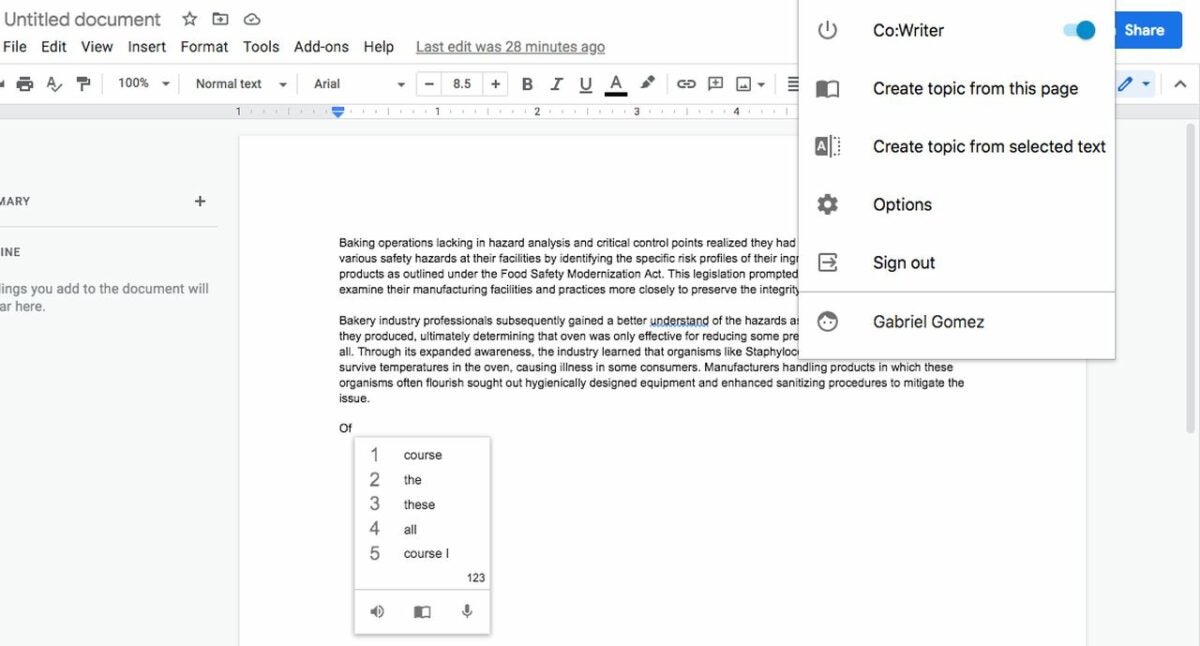
Task: Click the pencil editing mode icon
Action: pos(1126,84)
